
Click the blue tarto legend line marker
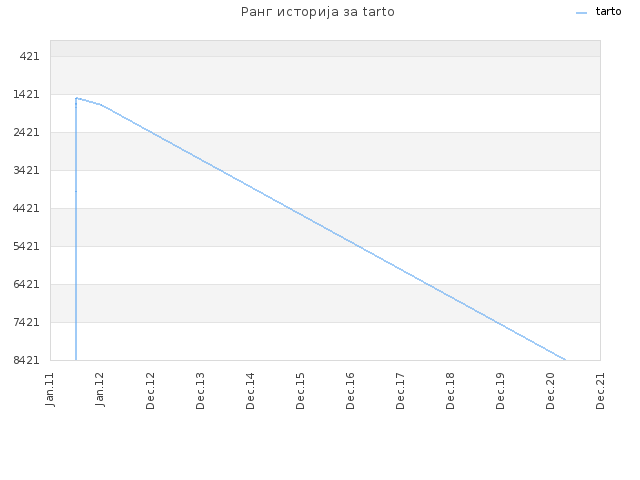581,13
